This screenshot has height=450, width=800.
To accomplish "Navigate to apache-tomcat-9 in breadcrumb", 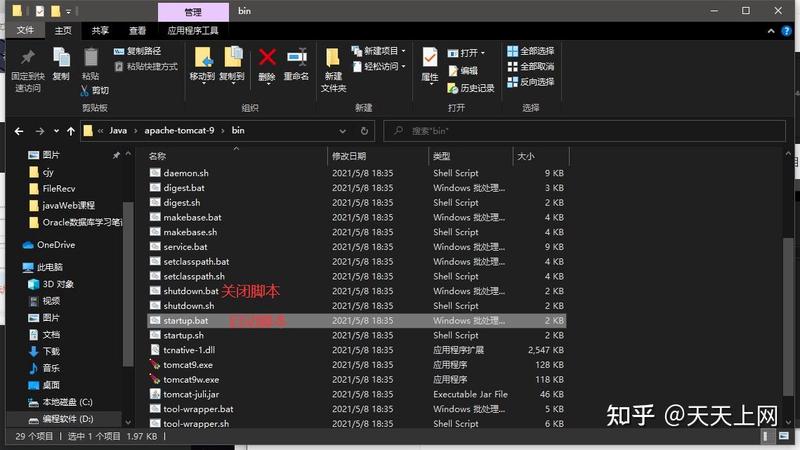I will pyautogui.click(x=179, y=131).
